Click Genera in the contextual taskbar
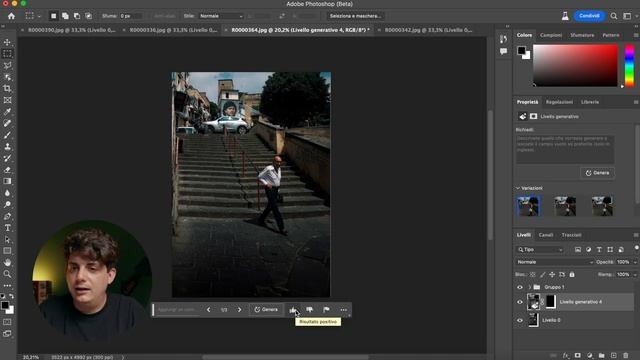 point(266,310)
